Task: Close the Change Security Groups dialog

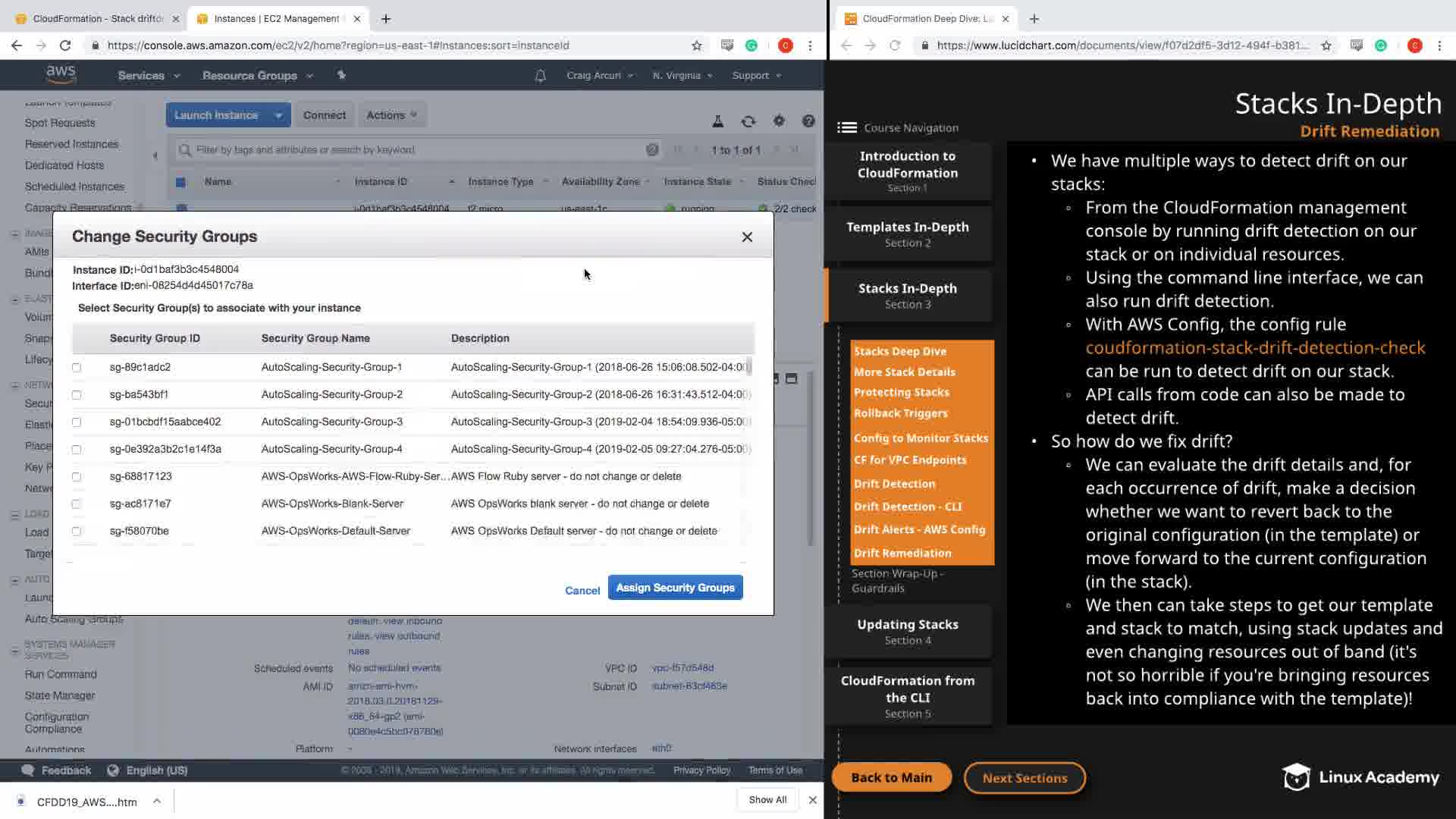Action: (747, 237)
